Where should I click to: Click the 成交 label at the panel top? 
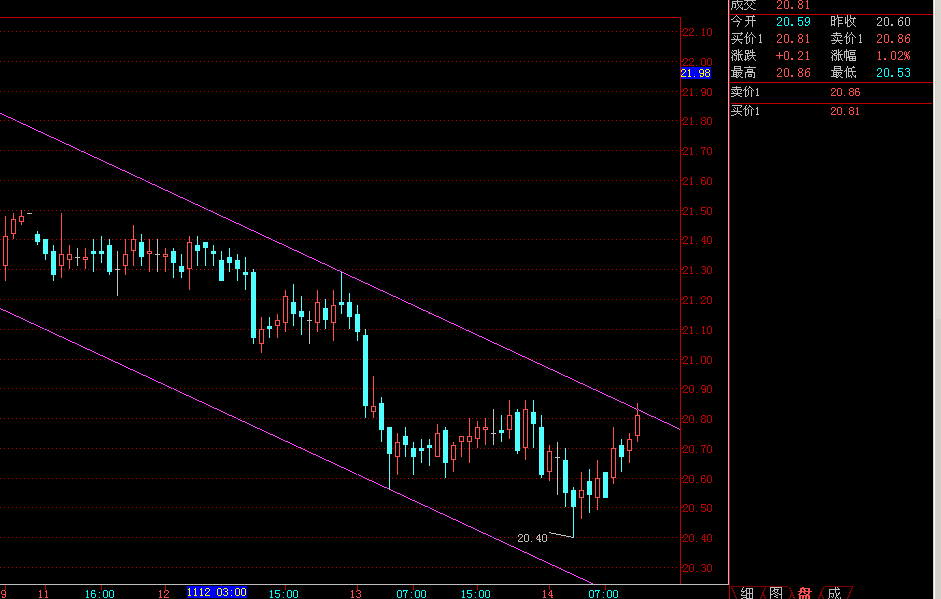point(744,5)
